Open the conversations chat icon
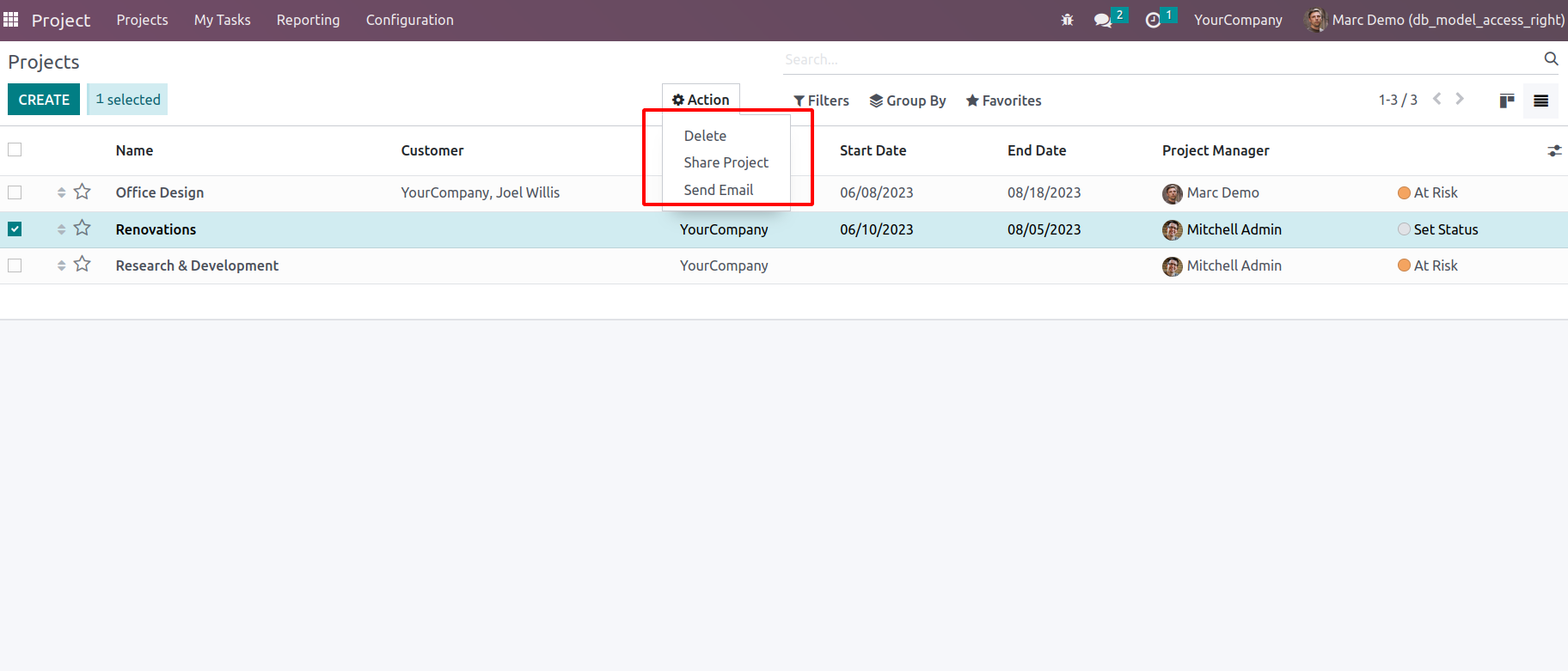The height and width of the screenshot is (671, 1568). 1102,20
